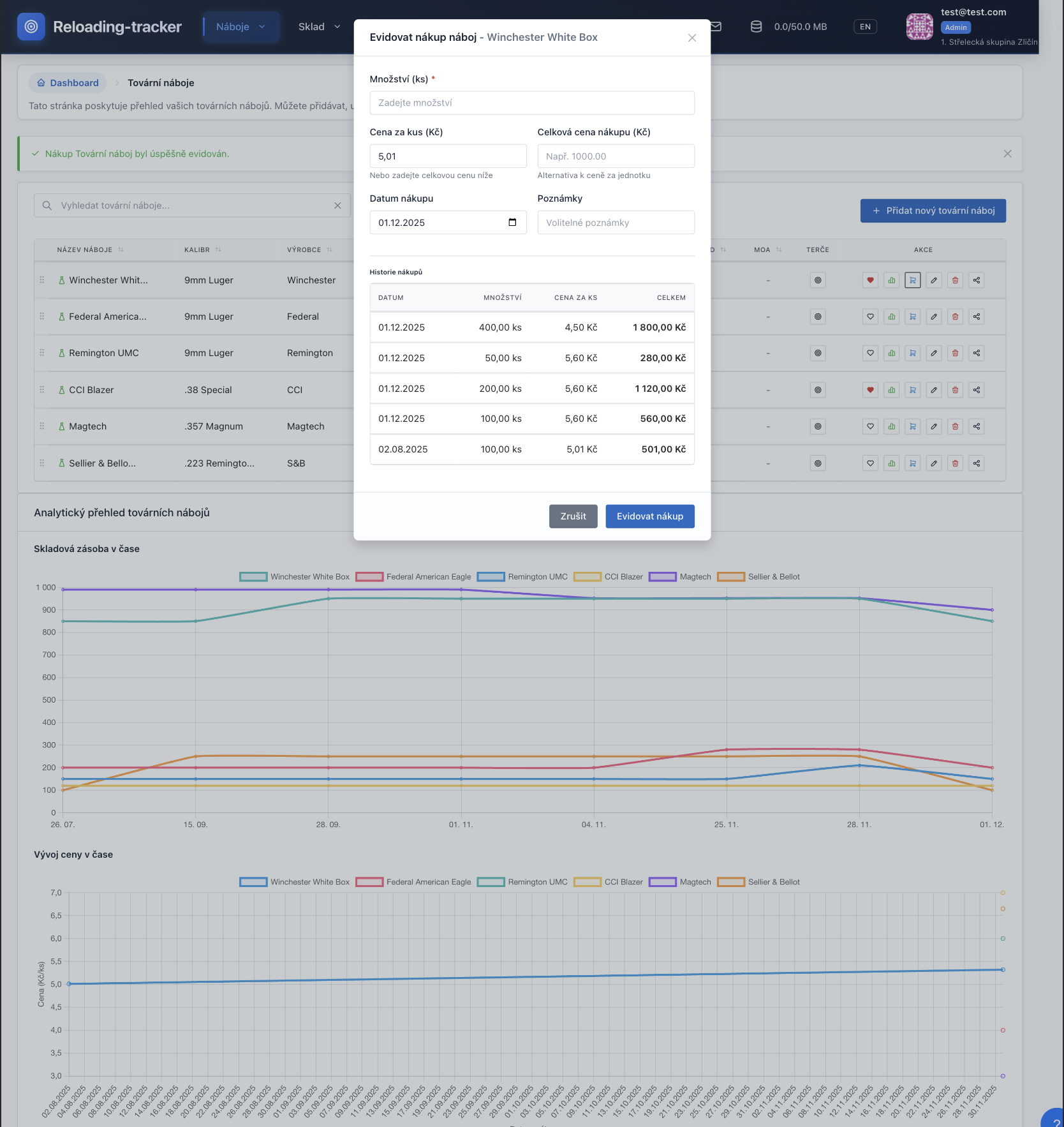Switch language with the EN button

click(865, 27)
